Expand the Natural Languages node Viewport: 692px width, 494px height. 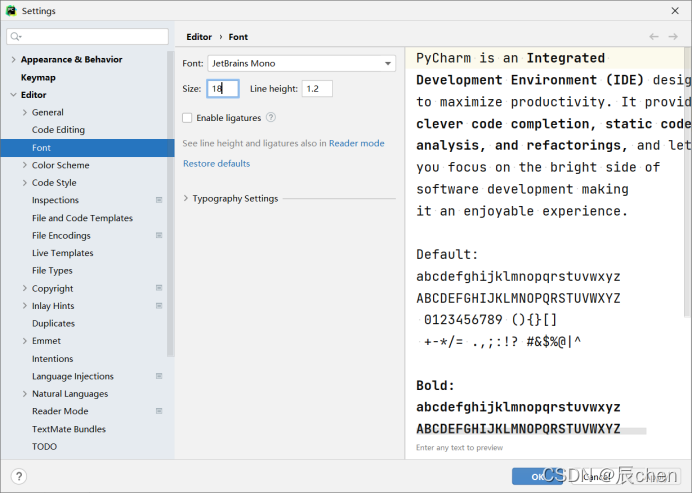pos(25,394)
